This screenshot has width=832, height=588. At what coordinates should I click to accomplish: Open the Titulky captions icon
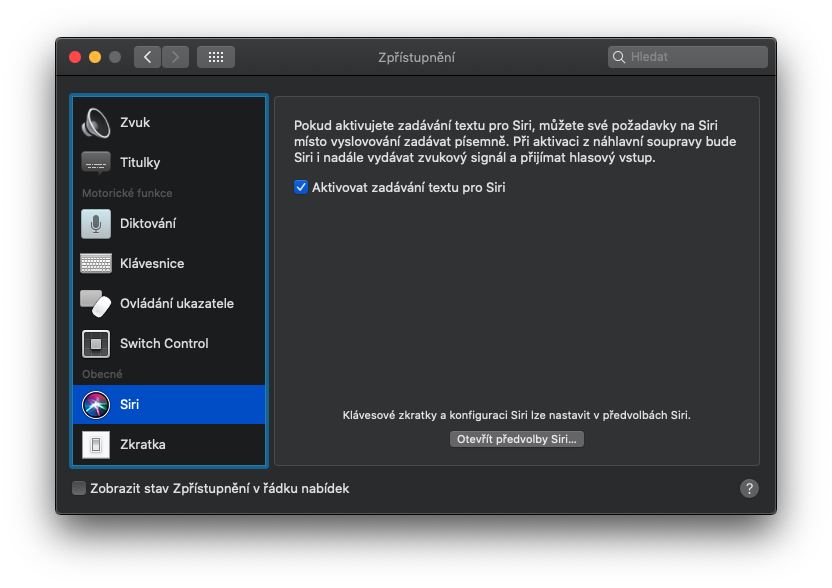[x=96, y=162]
